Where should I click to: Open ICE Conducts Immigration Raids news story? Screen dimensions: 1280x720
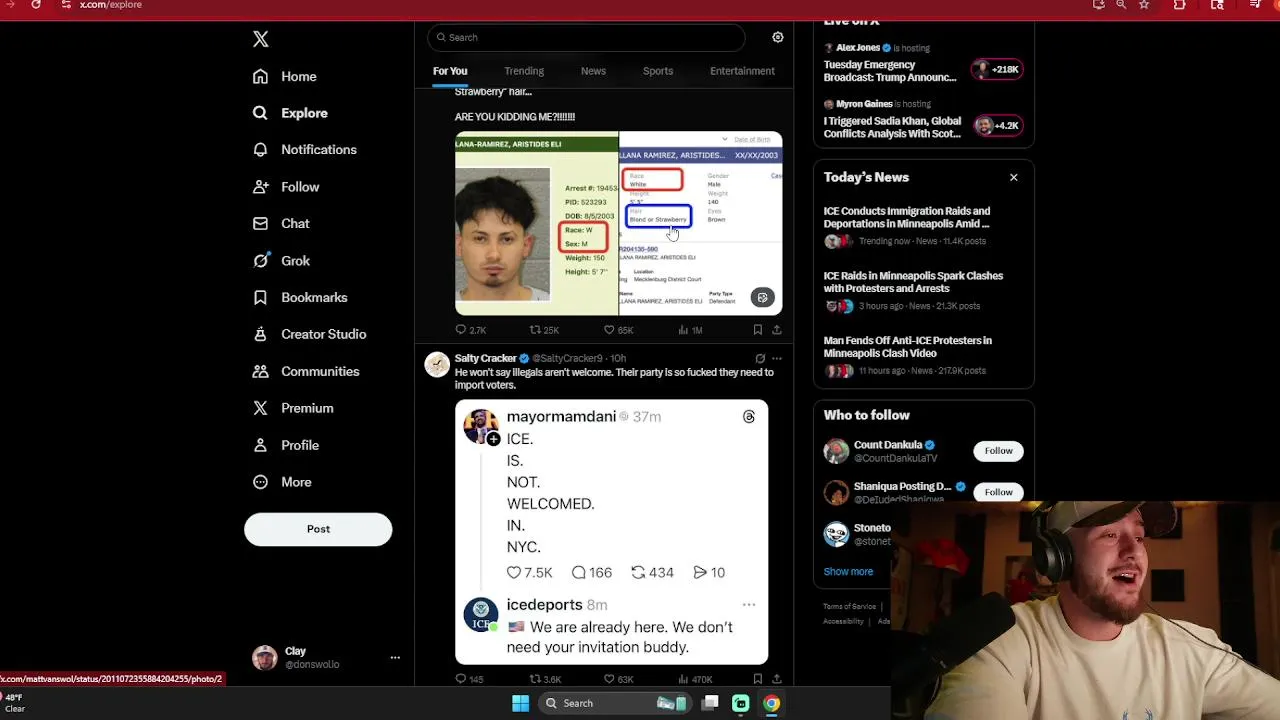coord(923,226)
